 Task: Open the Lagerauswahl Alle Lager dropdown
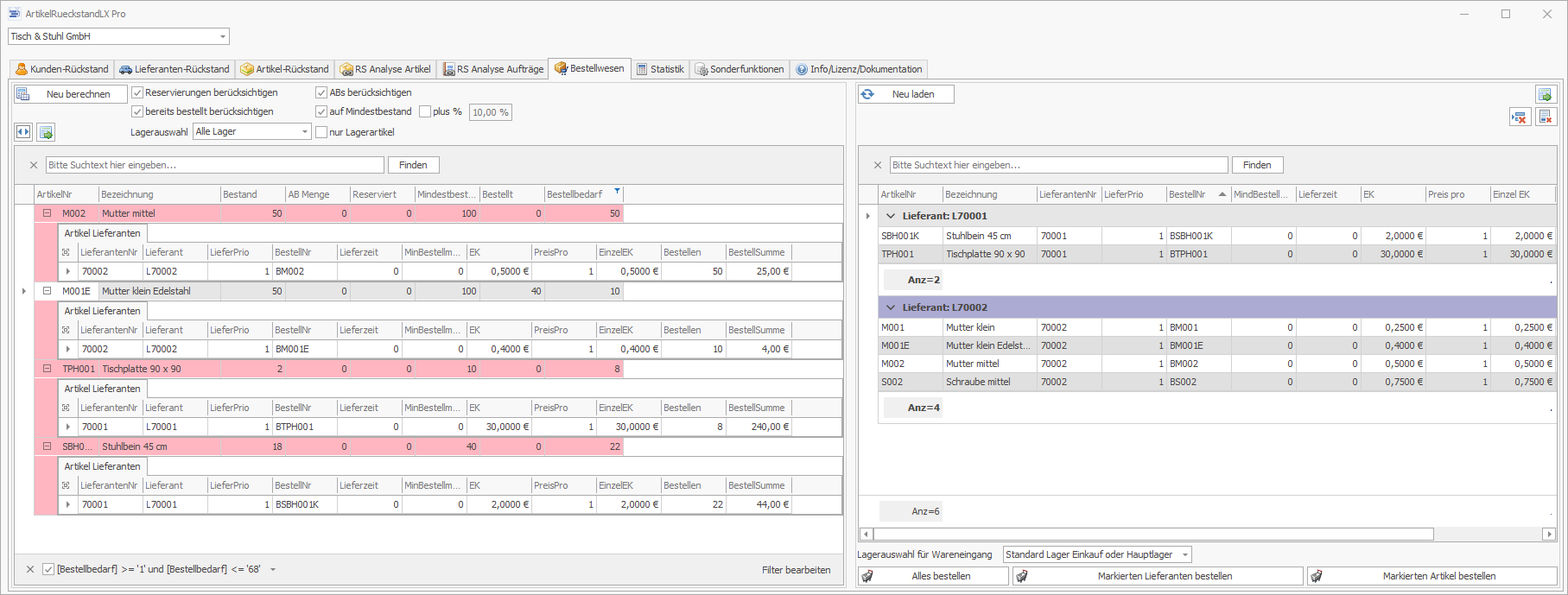(305, 131)
